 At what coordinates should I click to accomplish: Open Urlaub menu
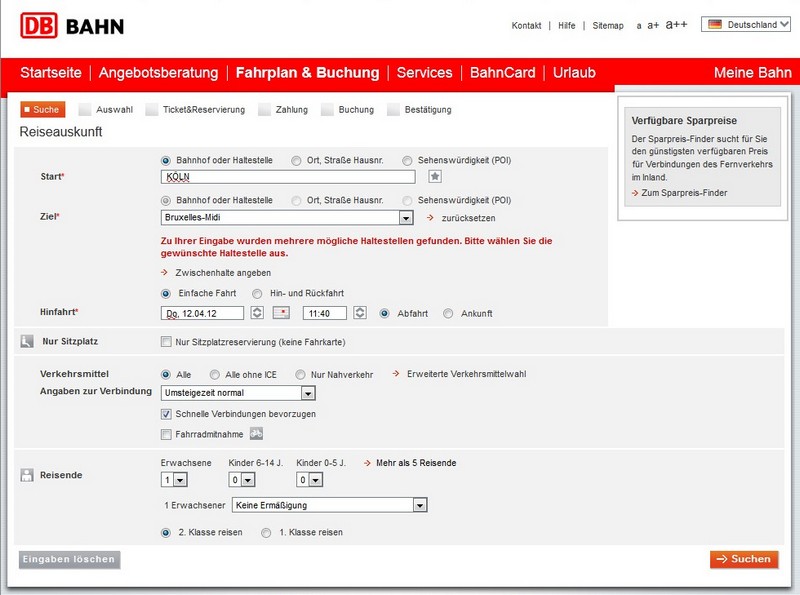point(574,72)
